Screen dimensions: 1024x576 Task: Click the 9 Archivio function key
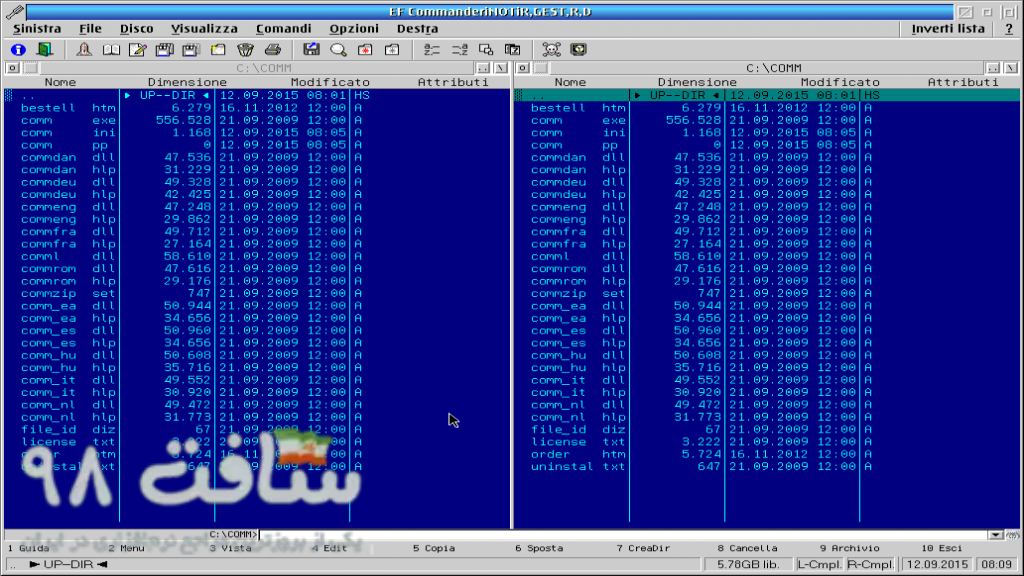[850, 549]
